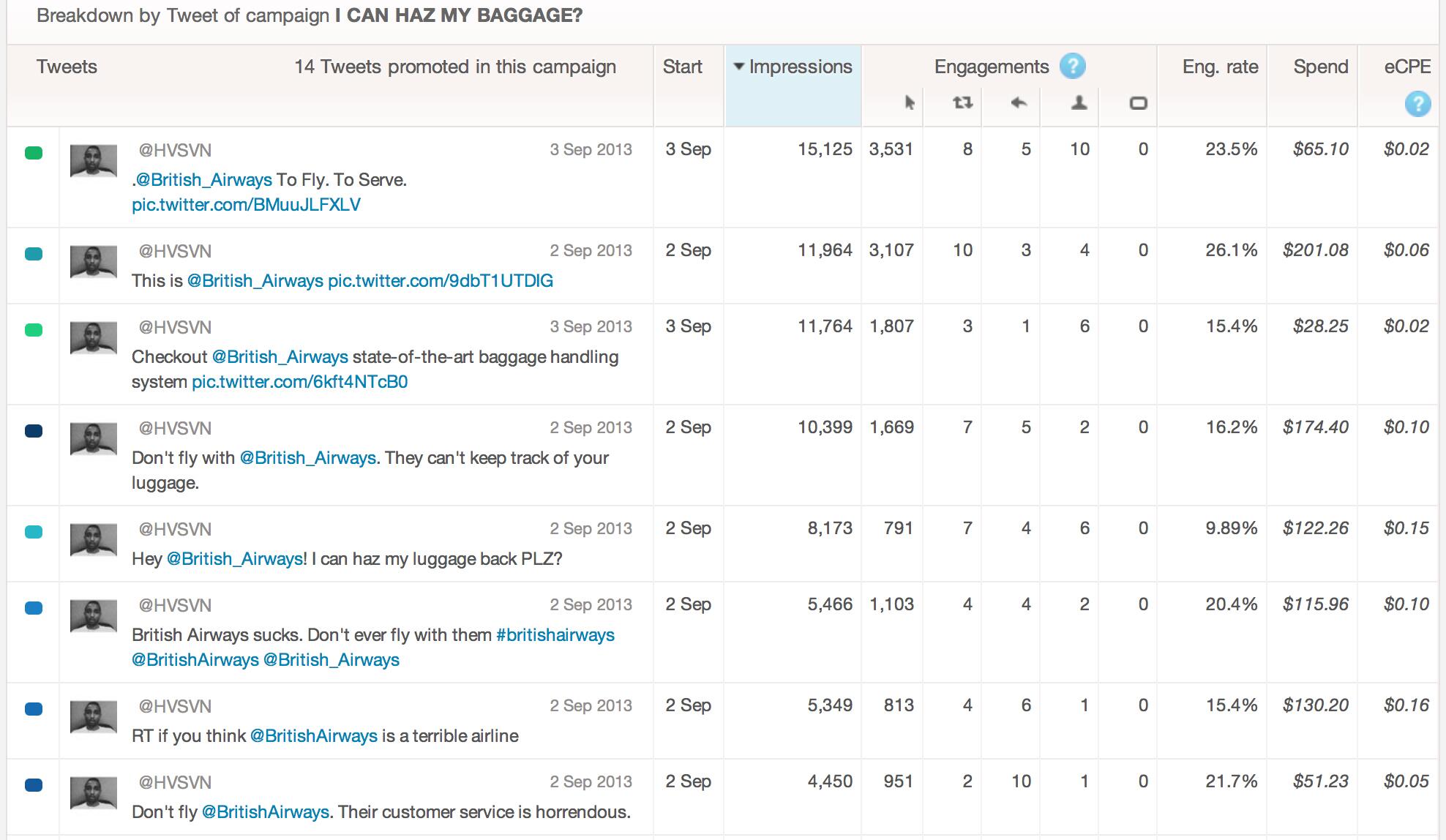The width and height of the screenshot is (1446, 840).
Task: Open pic.twitter.com/BMuuJLFXLV link
Action: 246,205
